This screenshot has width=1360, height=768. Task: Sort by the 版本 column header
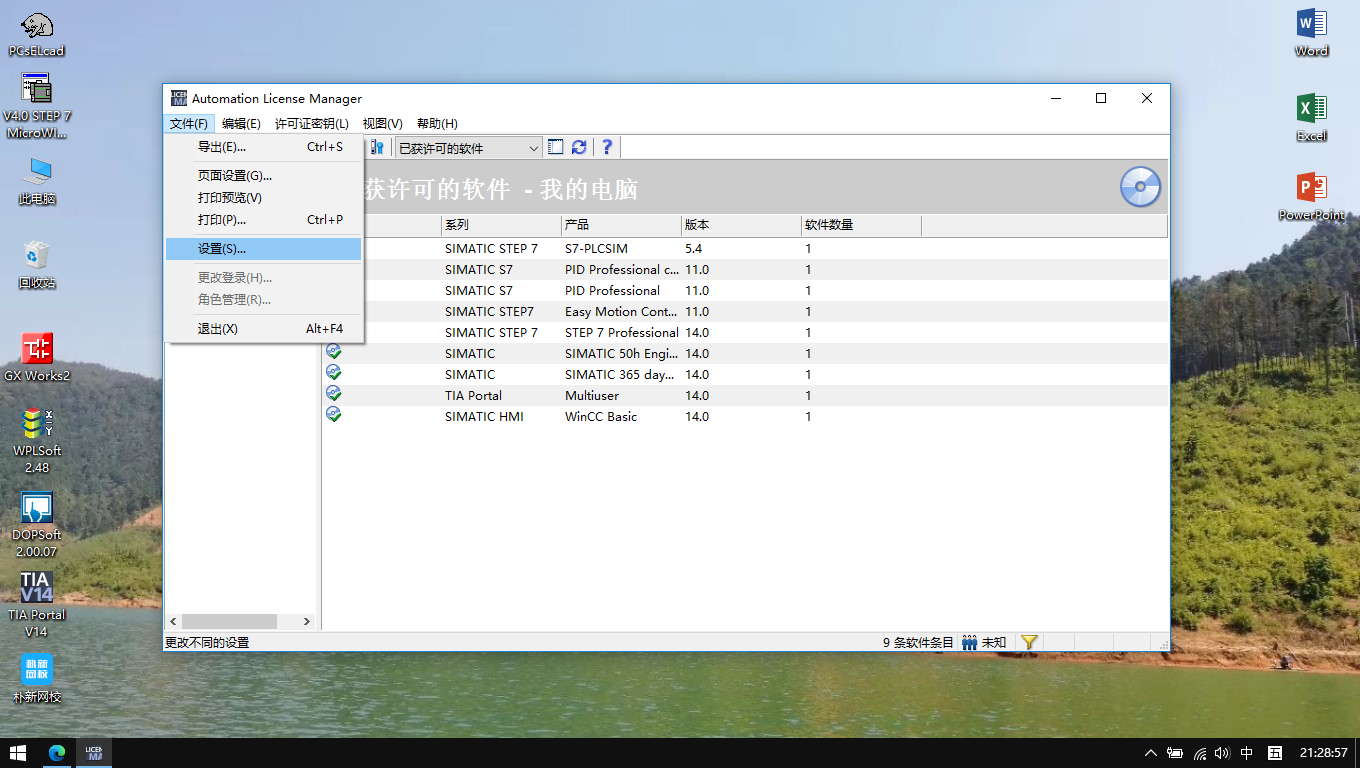click(x=740, y=225)
